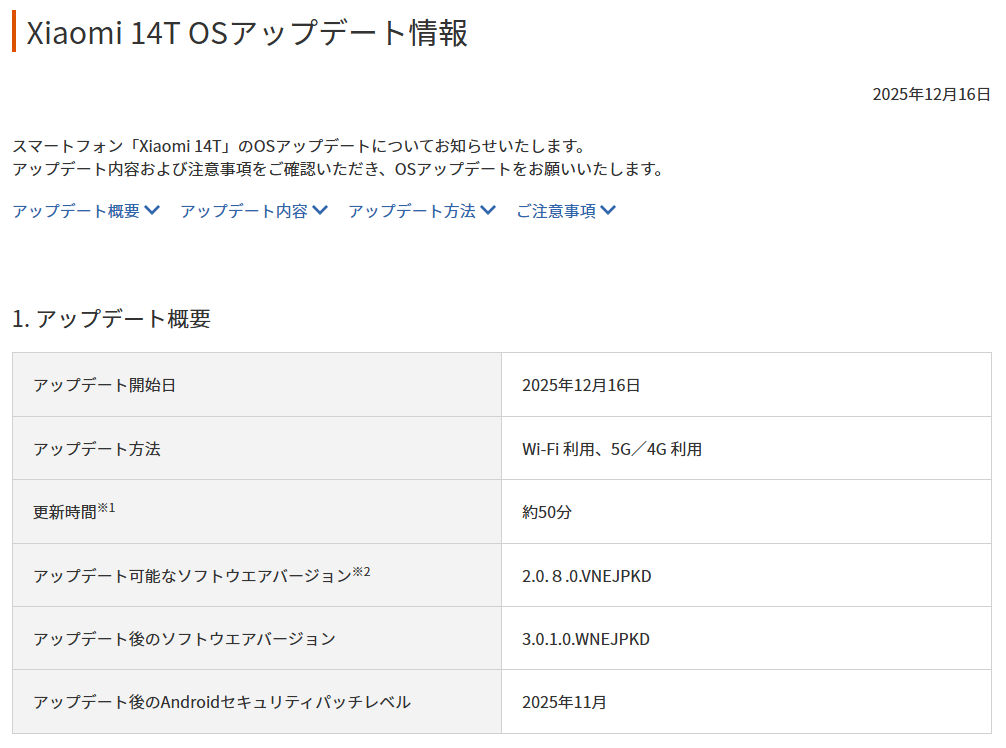Click chevron arrow beside アップデート内容

(320, 211)
